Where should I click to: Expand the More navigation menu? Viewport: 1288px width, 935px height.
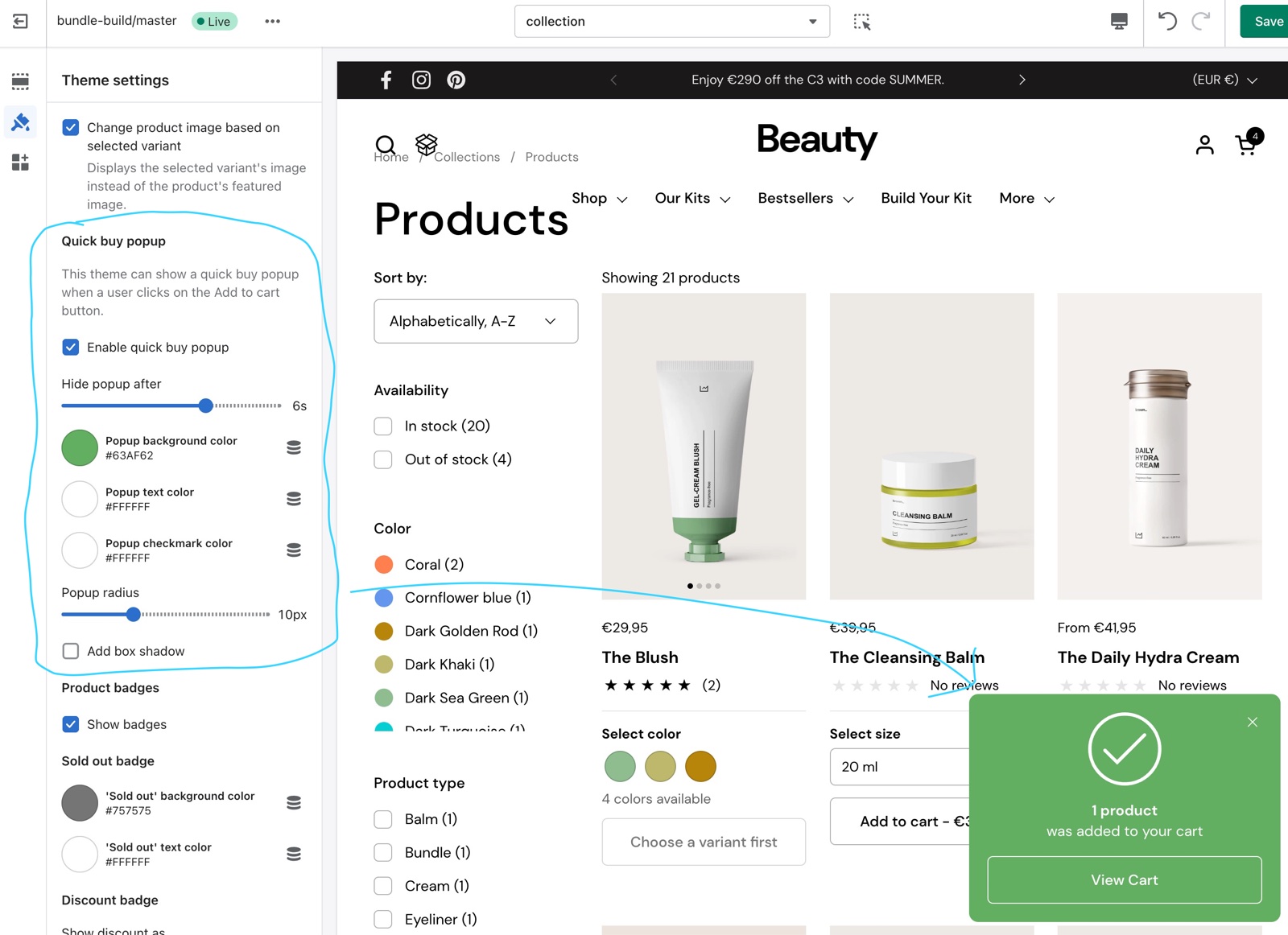coord(1026,198)
